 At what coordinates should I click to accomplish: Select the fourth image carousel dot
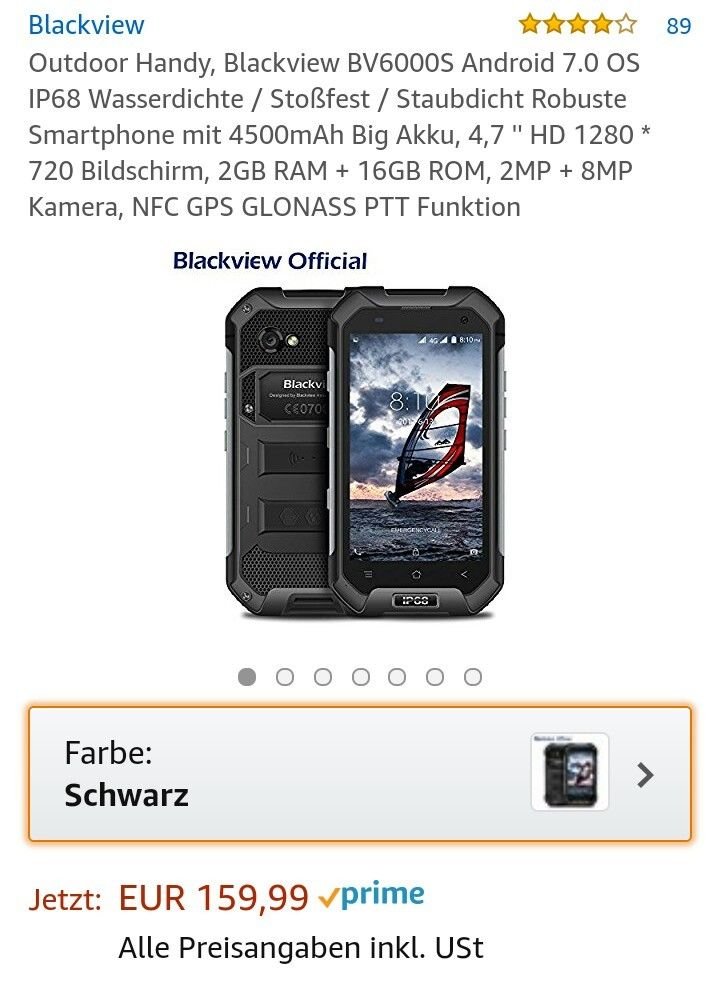361,676
